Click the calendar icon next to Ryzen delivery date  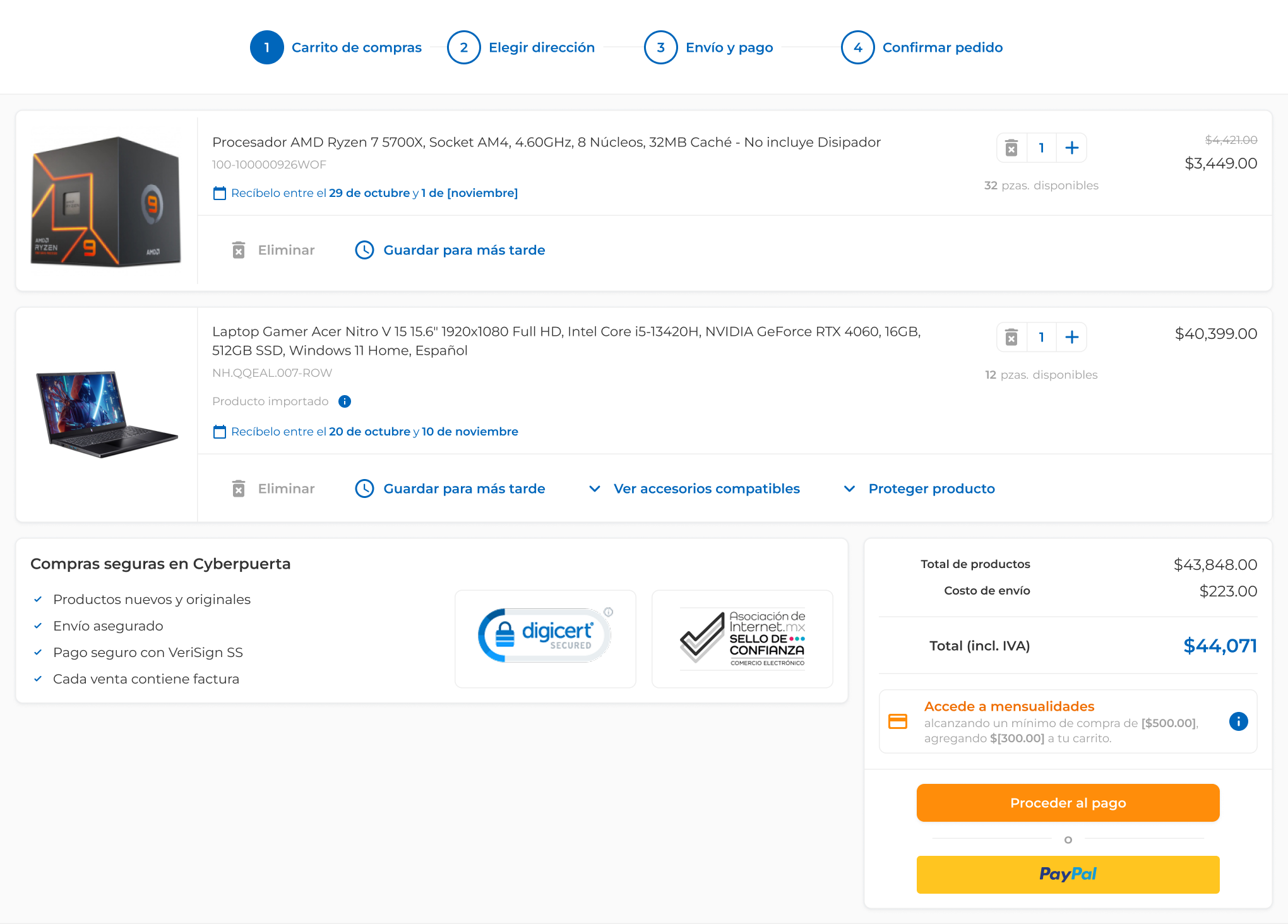(219, 193)
